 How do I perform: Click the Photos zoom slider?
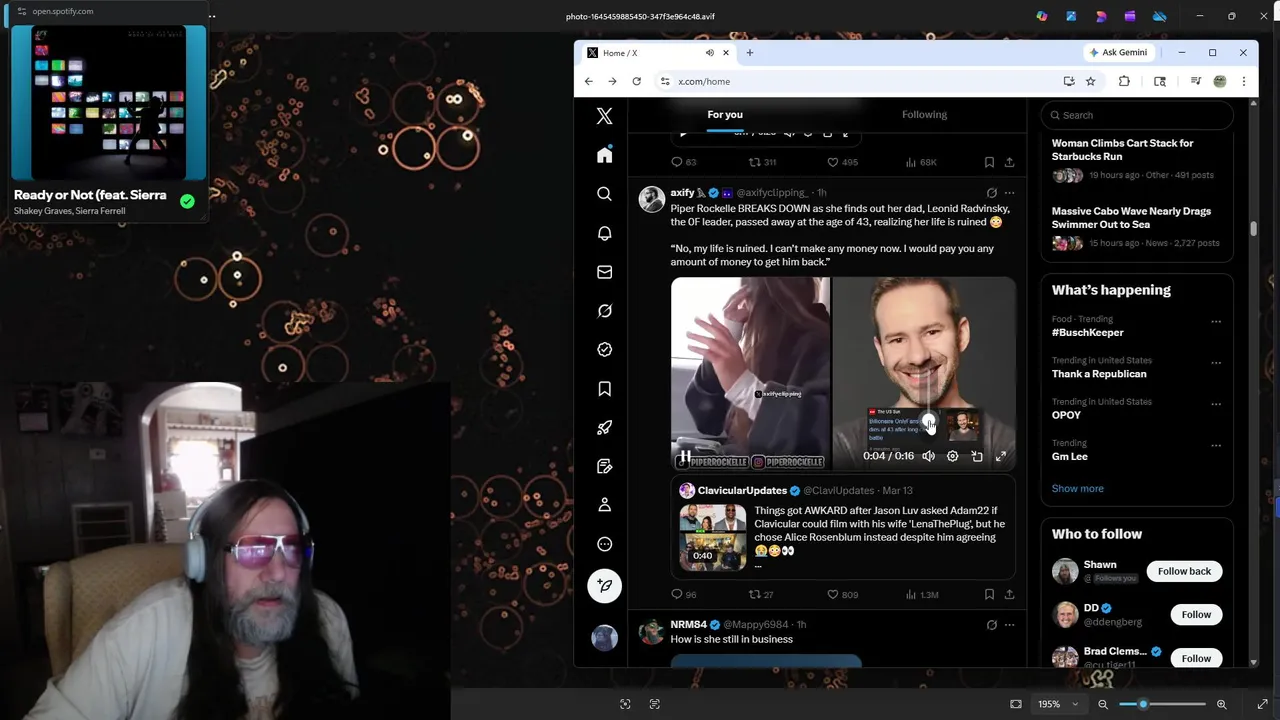tap(1162, 704)
